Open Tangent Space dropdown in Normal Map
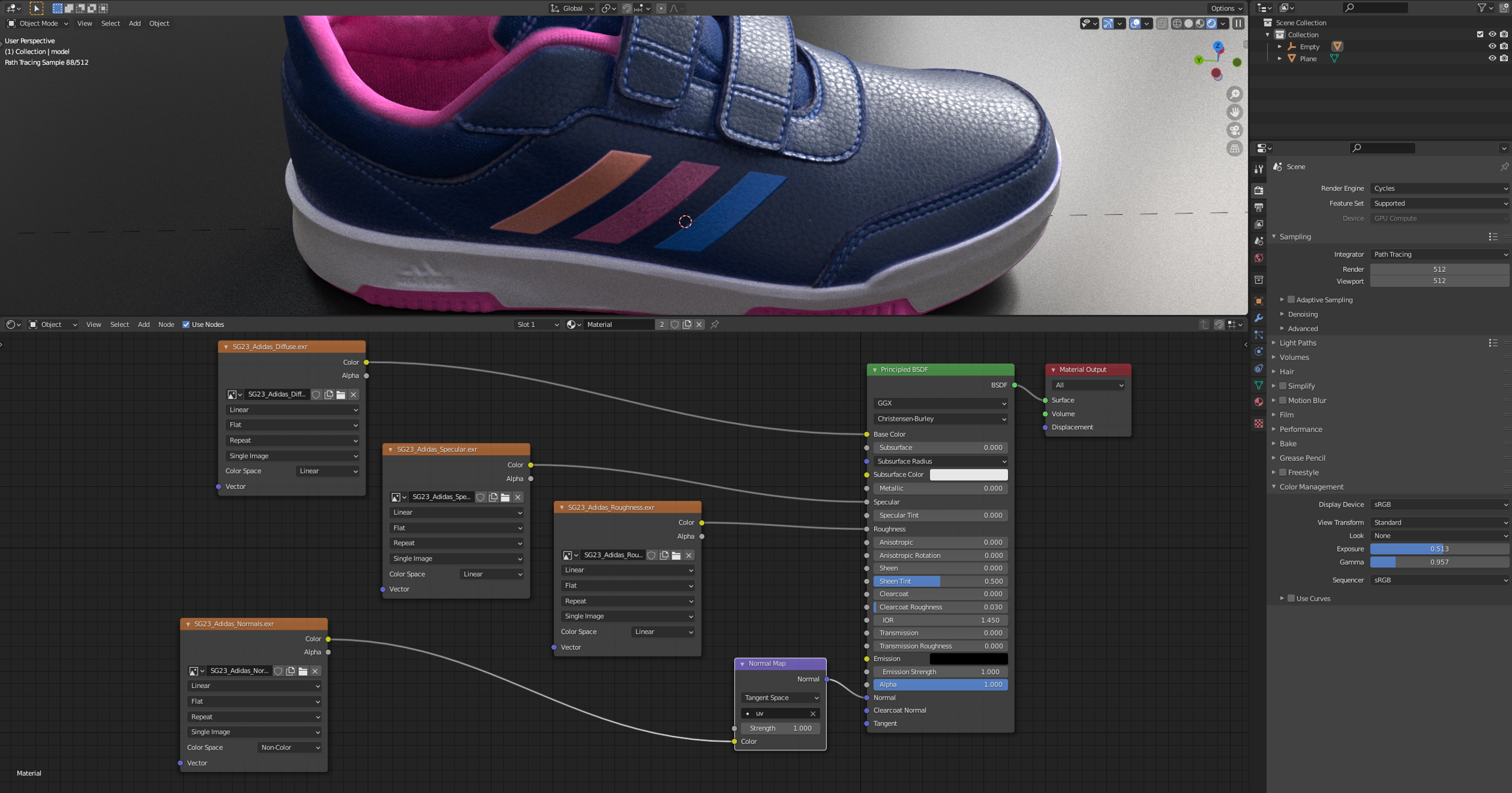The height and width of the screenshot is (793, 1512). (780, 698)
